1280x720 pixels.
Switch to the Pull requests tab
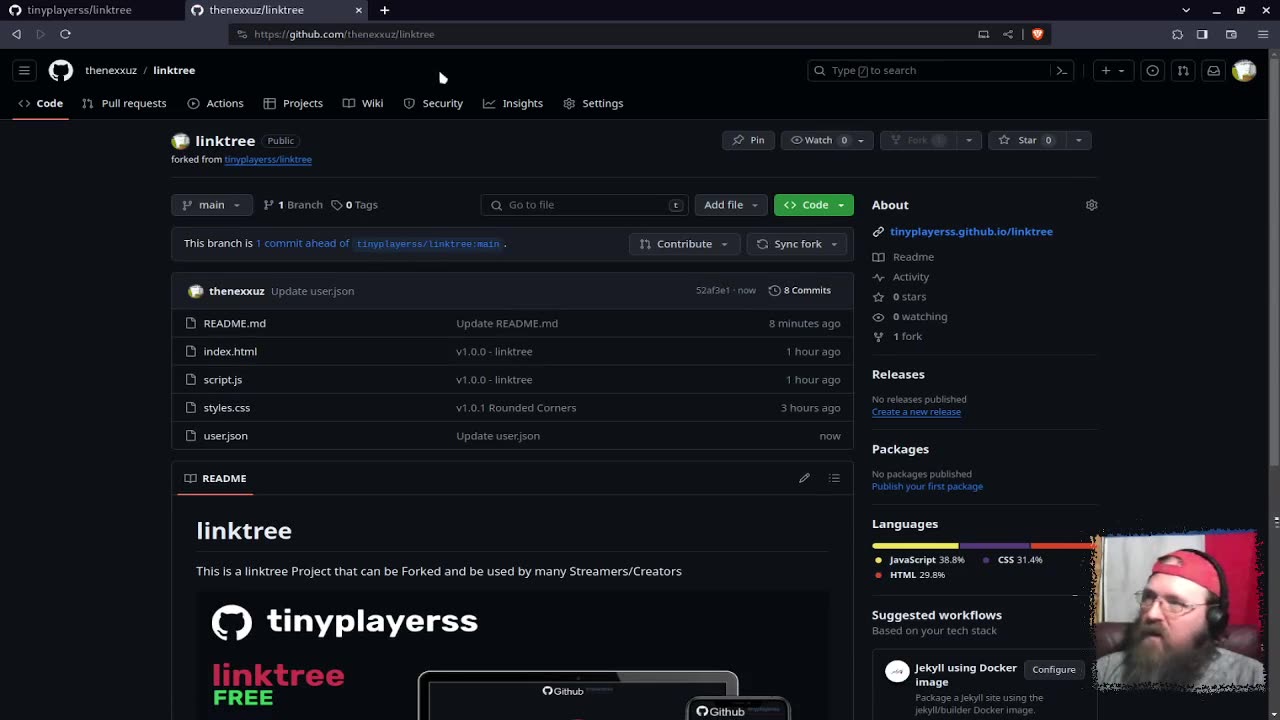124,103
